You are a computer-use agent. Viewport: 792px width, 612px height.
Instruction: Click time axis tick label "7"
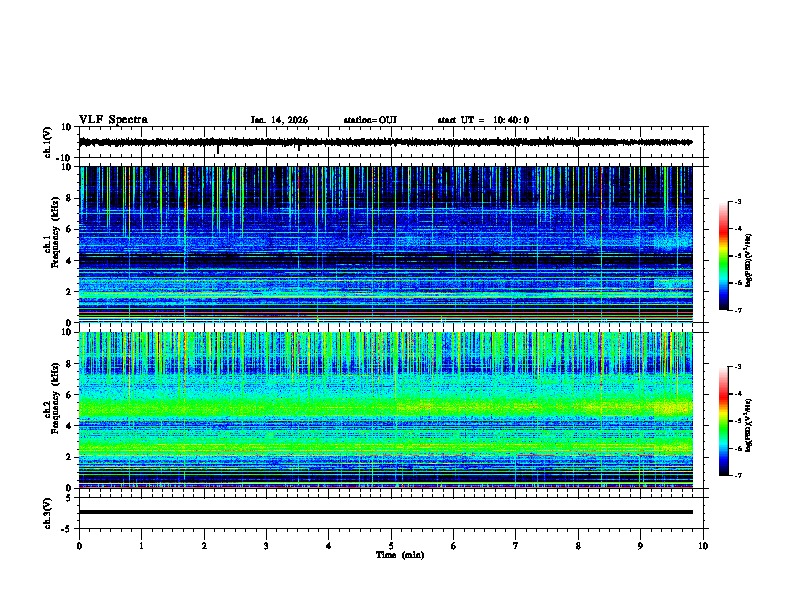click(516, 546)
